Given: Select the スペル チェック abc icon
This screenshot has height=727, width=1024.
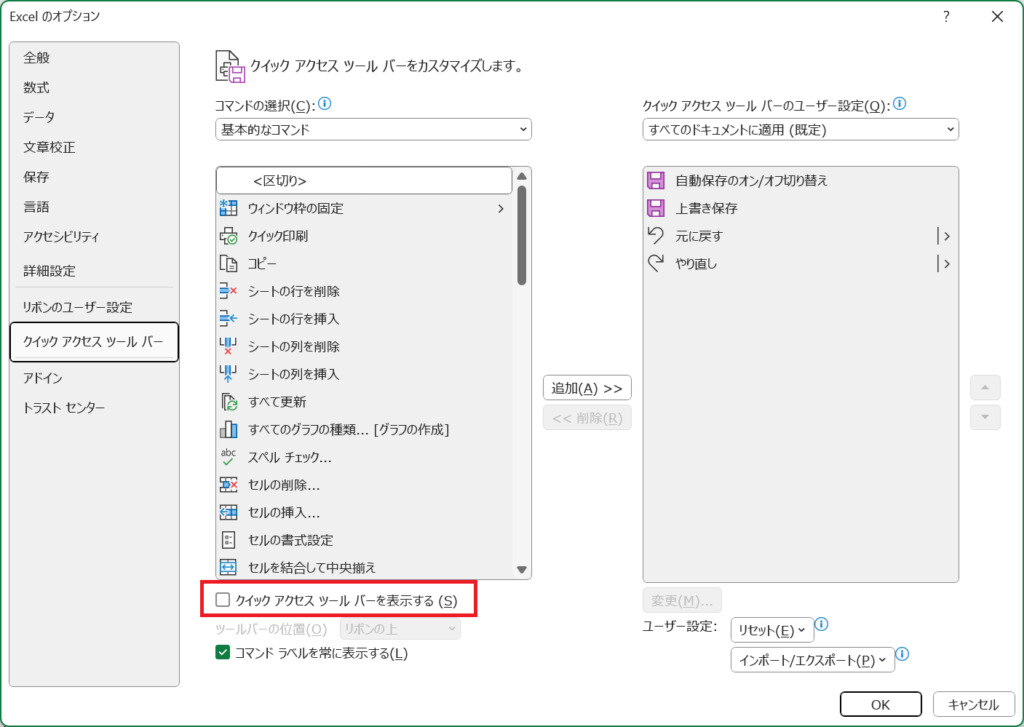Looking at the screenshot, I should point(228,457).
